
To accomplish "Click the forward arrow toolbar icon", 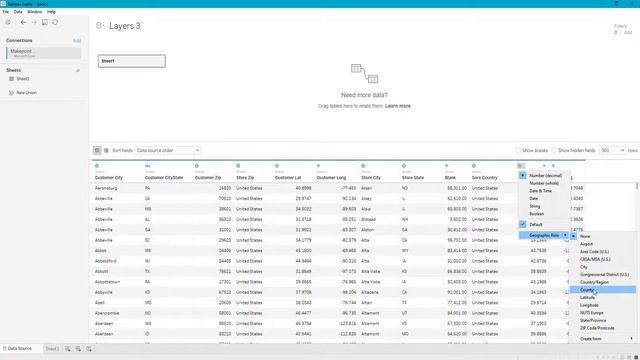I will [x=34, y=22].
